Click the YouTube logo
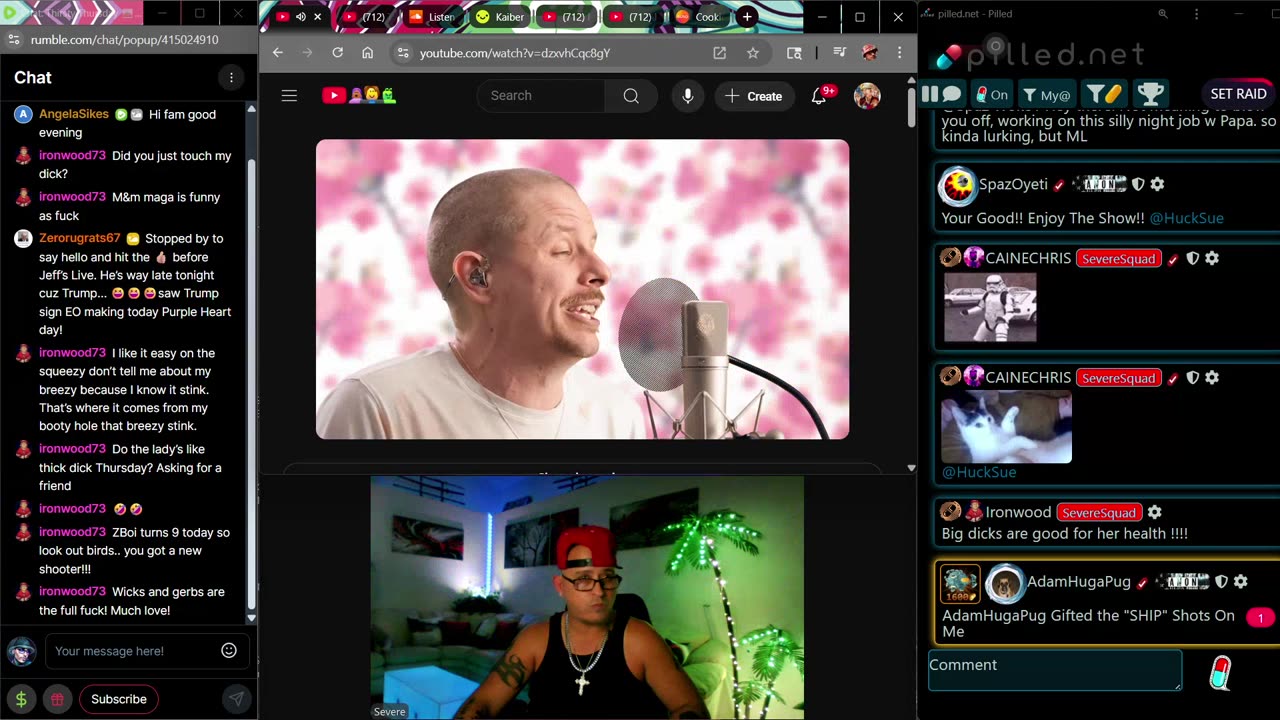This screenshot has height=720, width=1280. coord(359,96)
